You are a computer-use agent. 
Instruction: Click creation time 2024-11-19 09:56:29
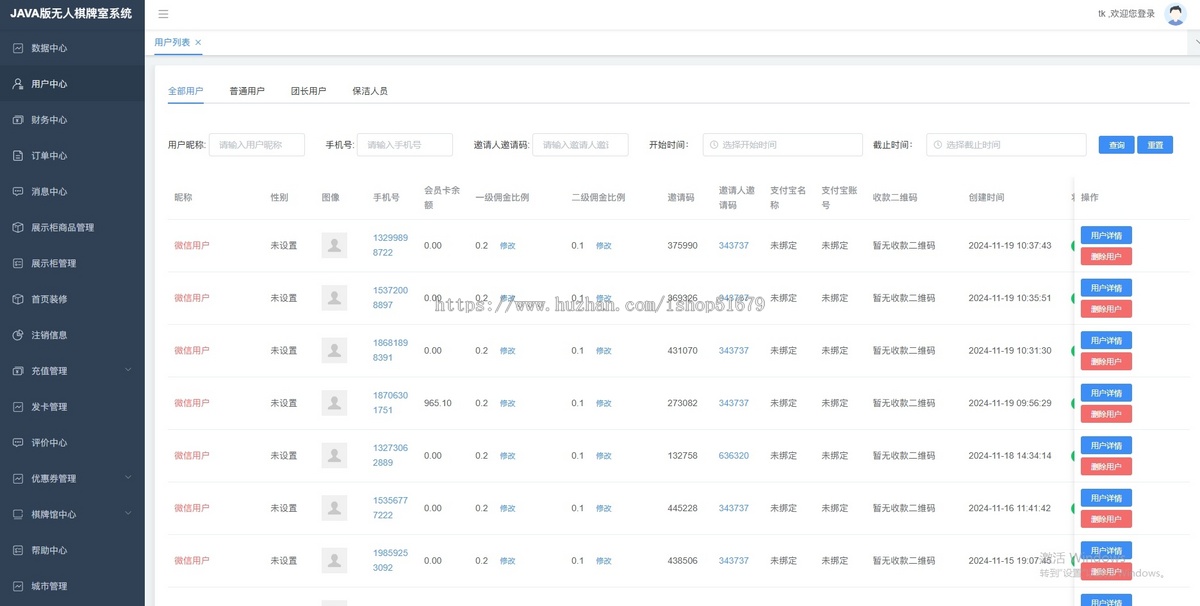[1010, 403]
